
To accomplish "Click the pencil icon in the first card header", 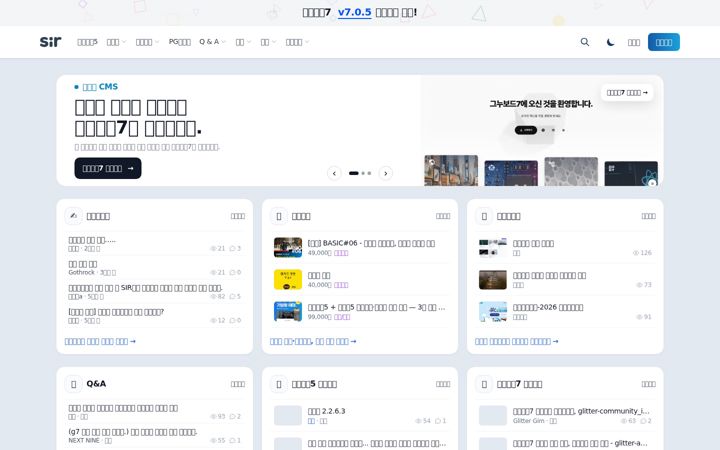I will [x=73, y=216].
